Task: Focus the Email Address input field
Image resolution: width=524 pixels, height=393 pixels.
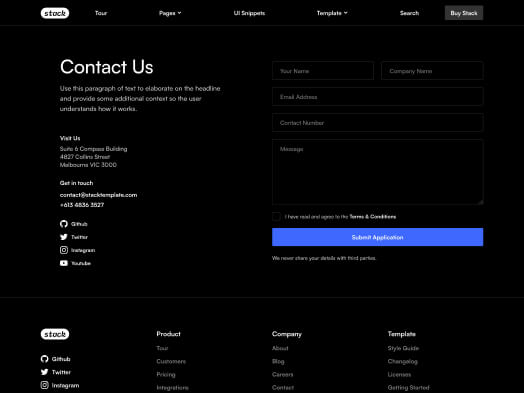Action: click(x=378, y=97)
